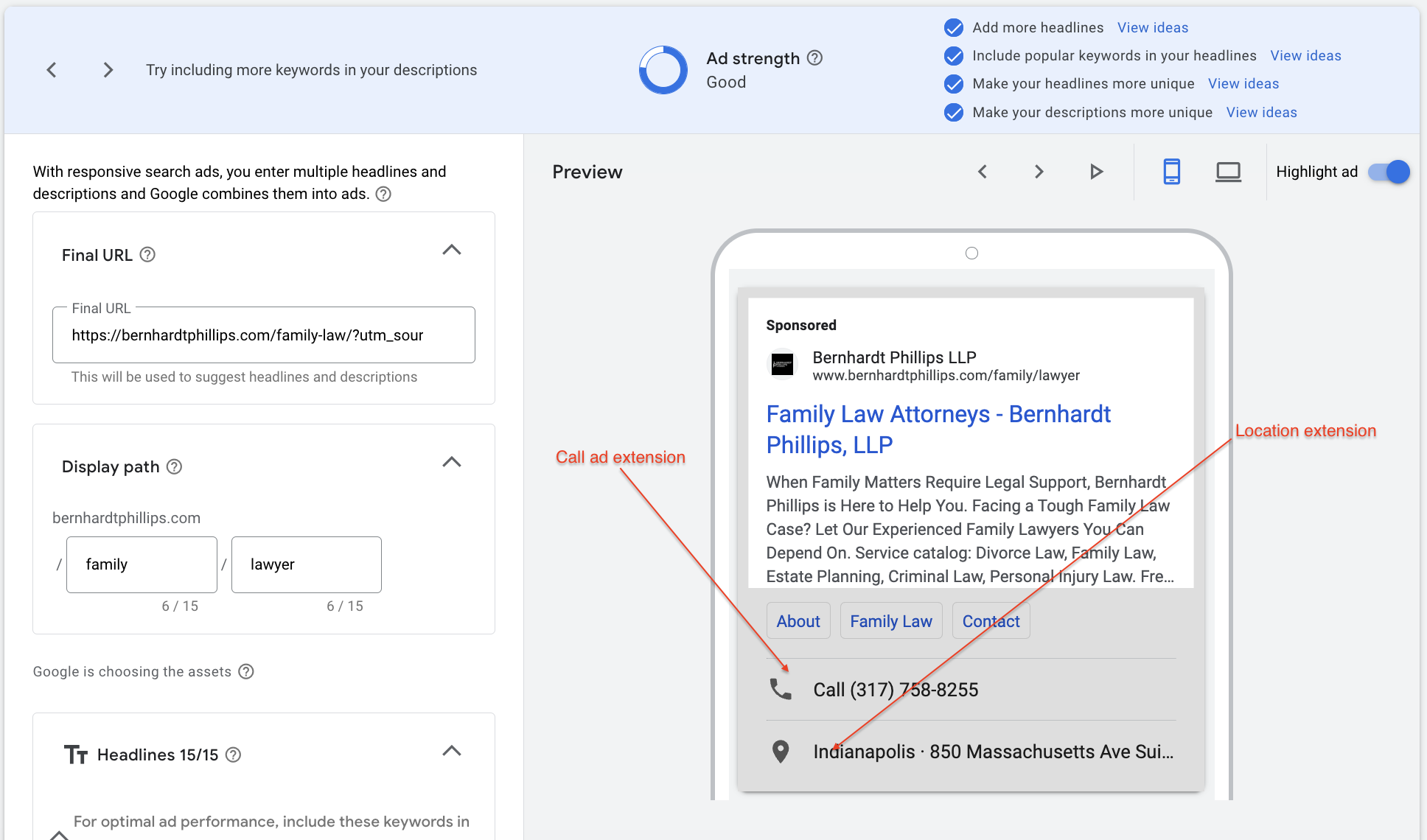Click View ideas for more headlines
This screenshot has width=1427, height=840.
click(x=1152, y=27)
